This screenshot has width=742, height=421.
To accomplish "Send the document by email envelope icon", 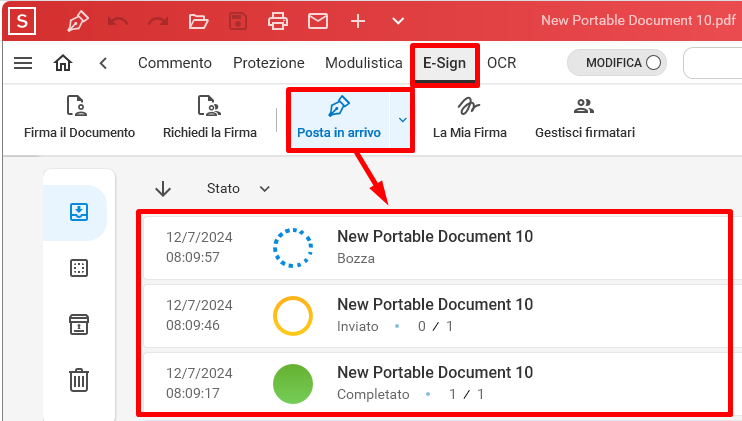I will tap(318, 21).
